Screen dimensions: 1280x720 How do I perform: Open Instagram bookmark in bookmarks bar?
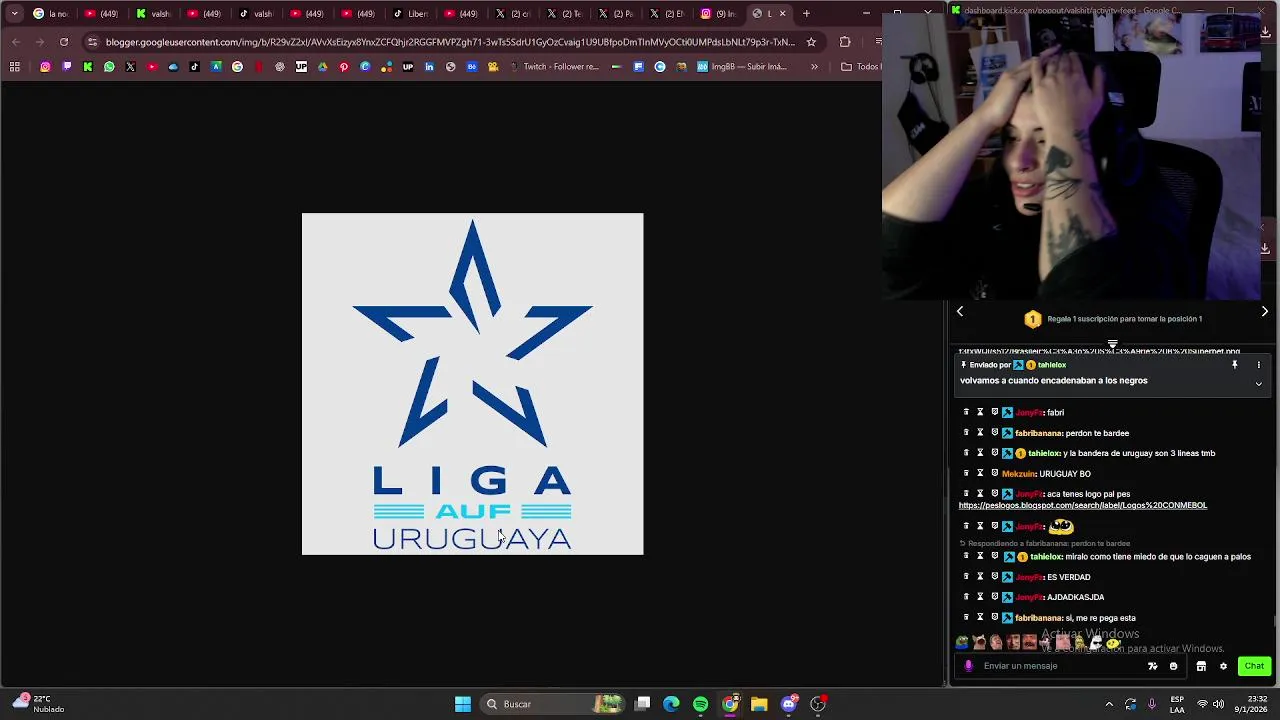[x=45, y=67]
